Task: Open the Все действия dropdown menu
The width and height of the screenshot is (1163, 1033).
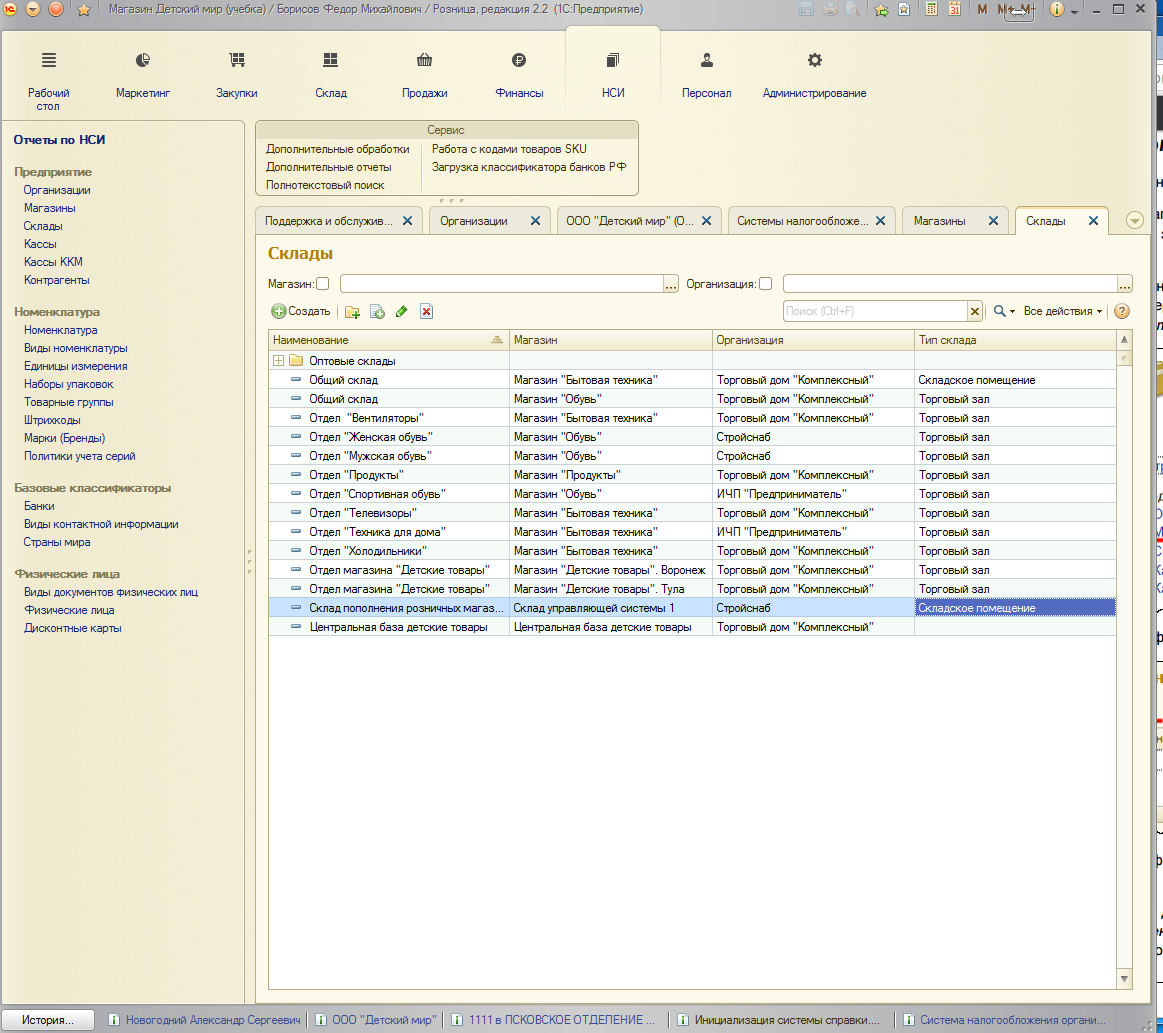Action: coord(1062,312)
